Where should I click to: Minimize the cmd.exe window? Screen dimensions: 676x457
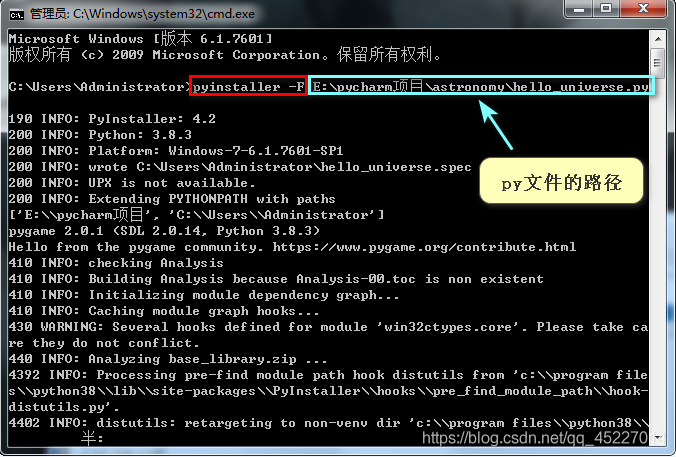click(576, 11)
